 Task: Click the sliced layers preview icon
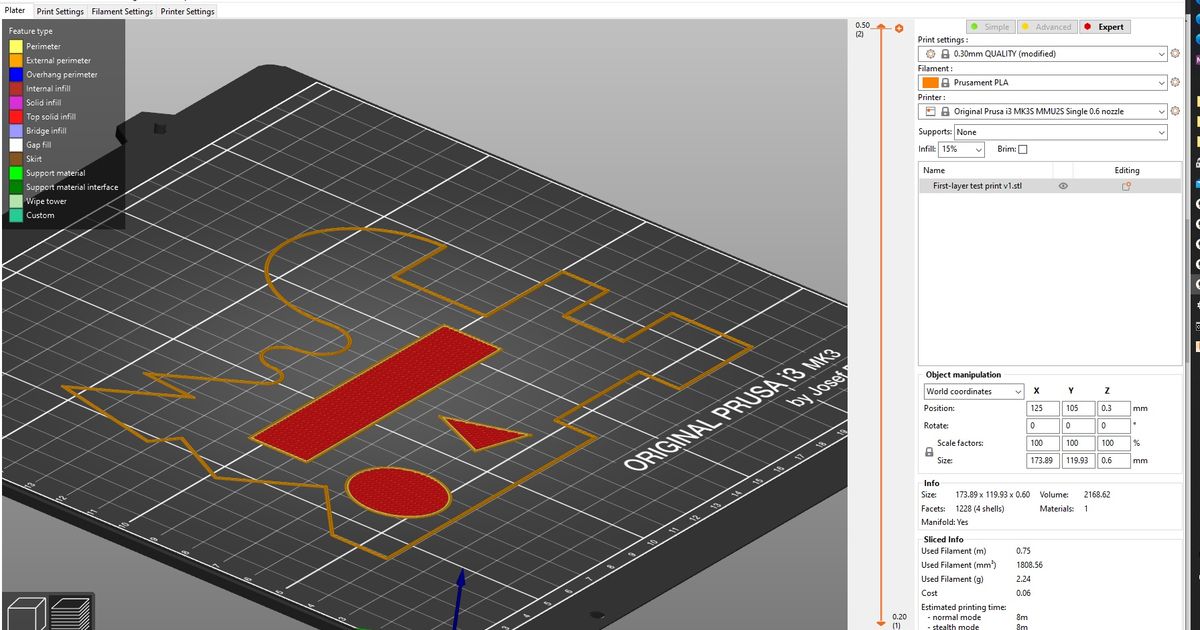point(71,612)
